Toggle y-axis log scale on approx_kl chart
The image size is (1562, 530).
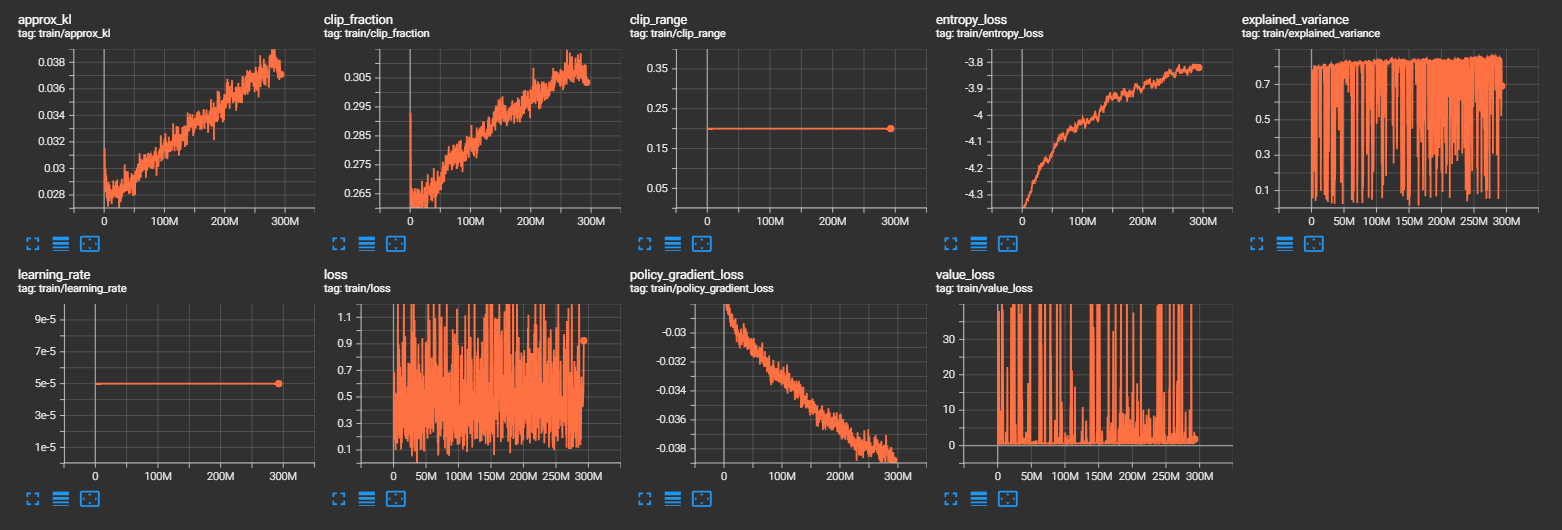[60, 243]
